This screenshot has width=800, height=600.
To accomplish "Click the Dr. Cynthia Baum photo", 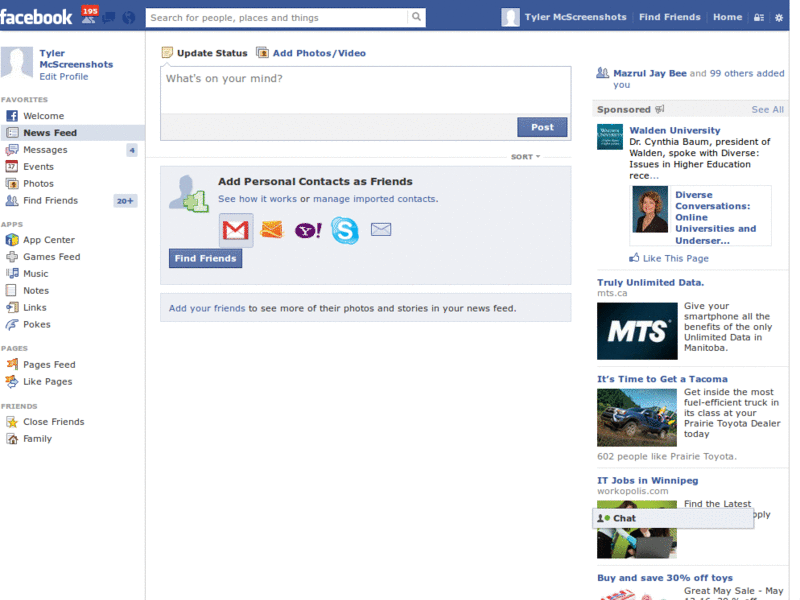I will pyautogui.click(x=649, y=209).
